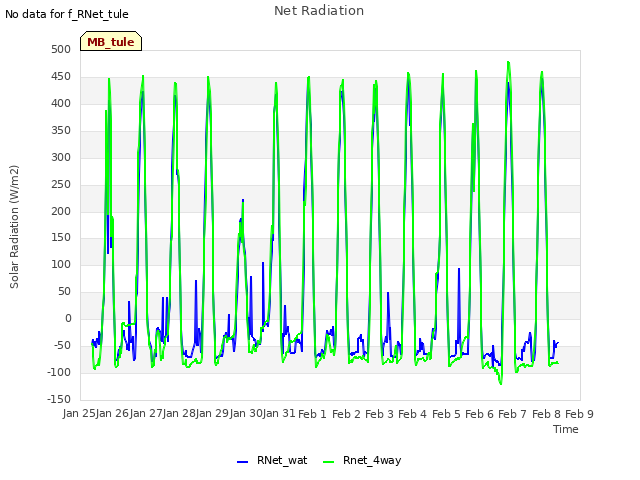The height and width of the screenshot is (480, 640).
Task: Click the -100 y-axis tick label
Action: coord(59,372)
